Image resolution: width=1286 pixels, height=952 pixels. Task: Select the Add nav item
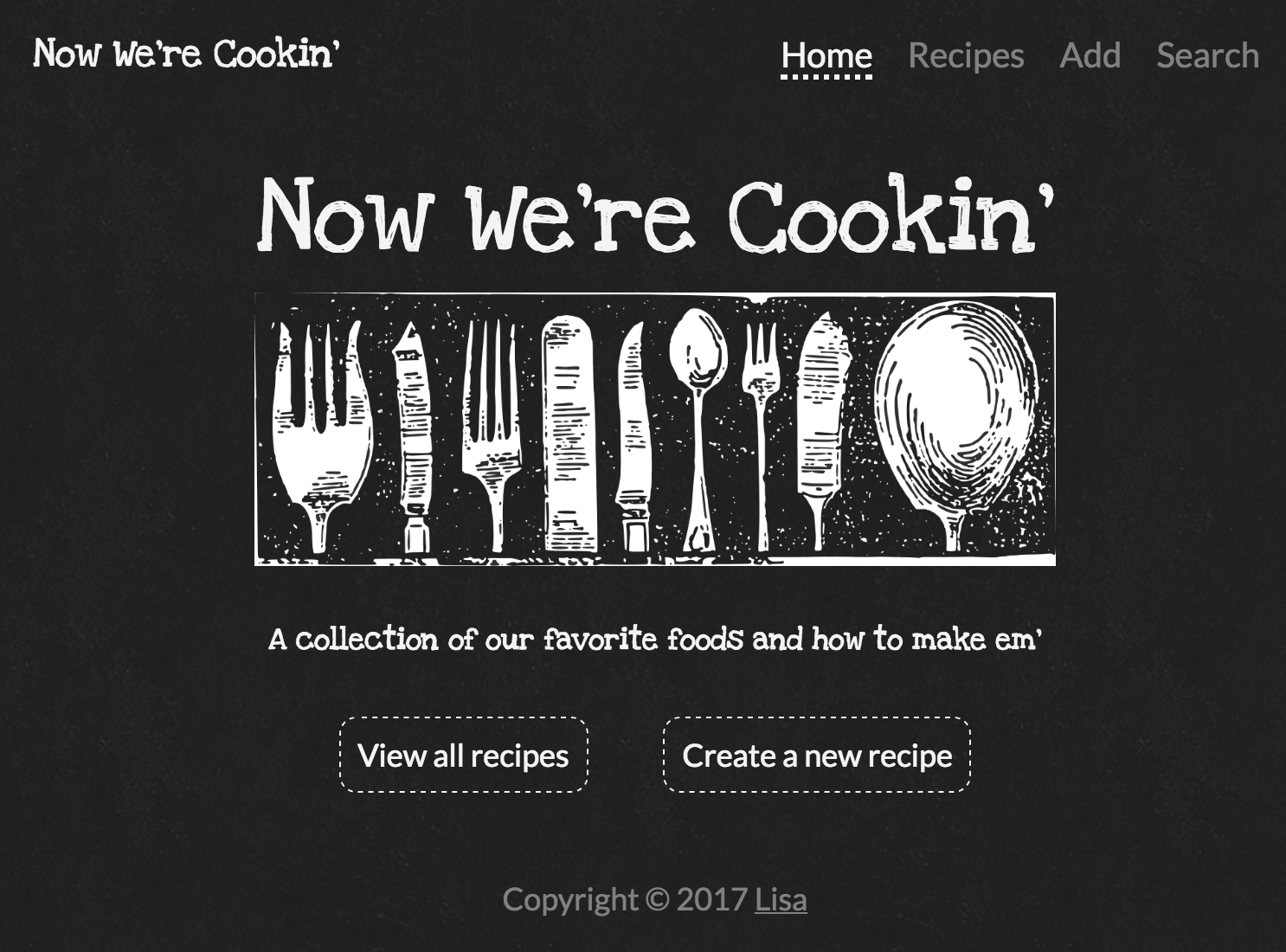[1090, 55]
